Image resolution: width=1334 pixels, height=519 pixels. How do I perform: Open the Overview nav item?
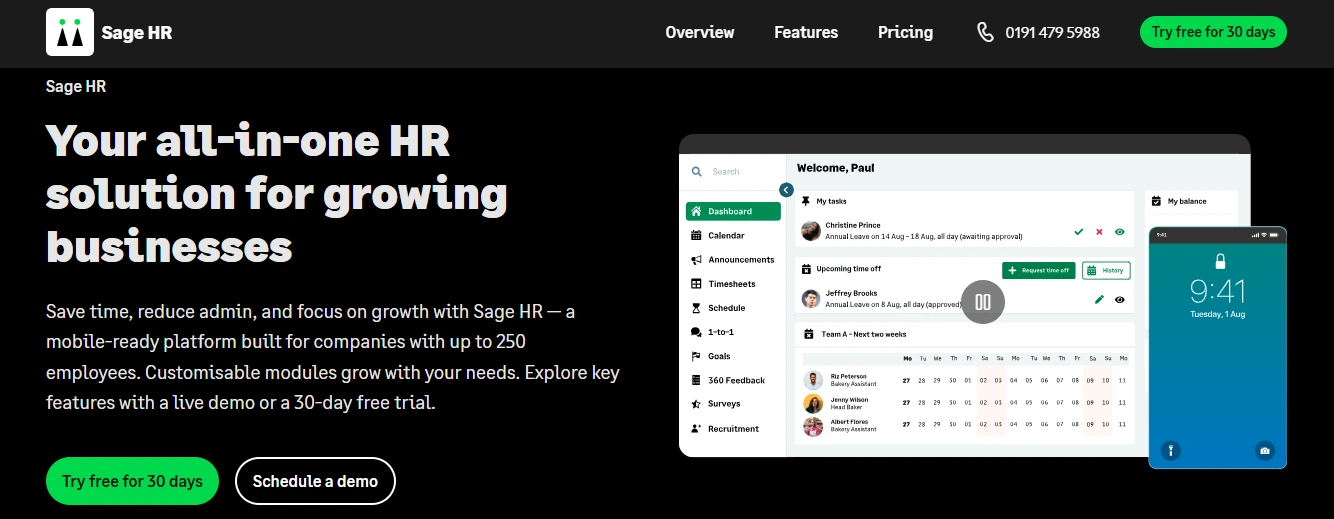coord(700,32)
